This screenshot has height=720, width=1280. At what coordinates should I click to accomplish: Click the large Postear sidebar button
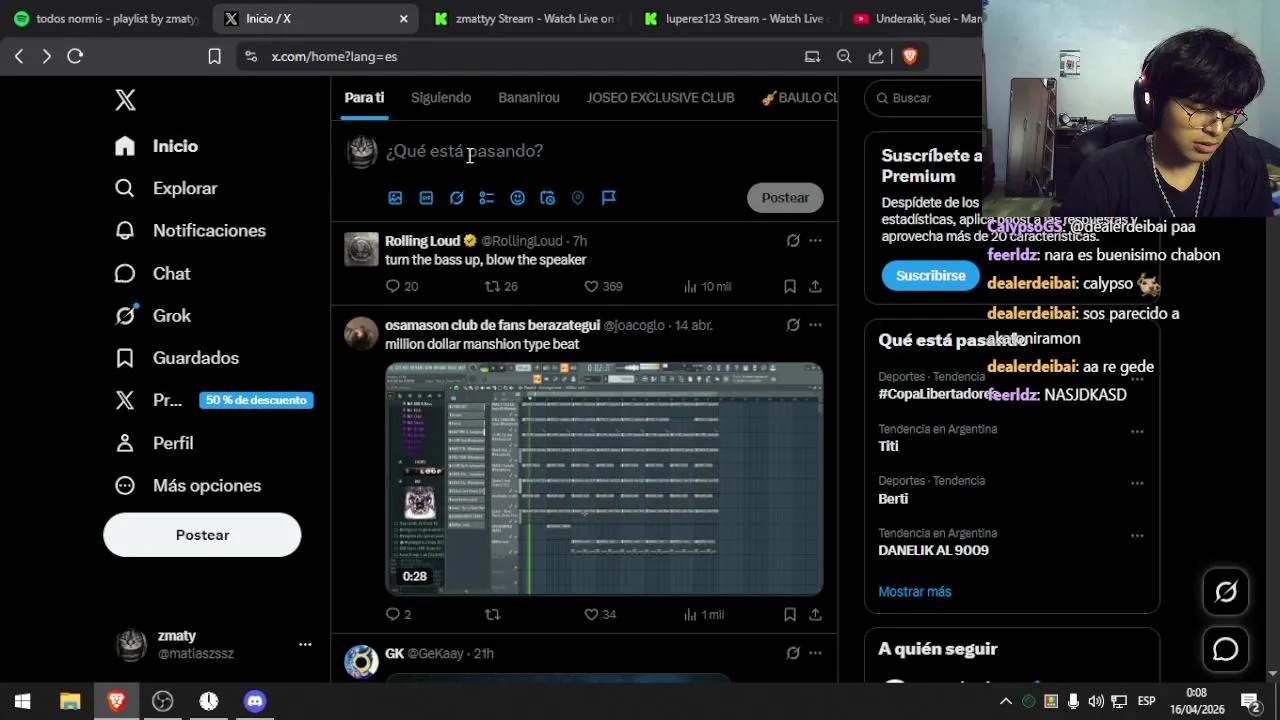pyautogui.click(x=202, y=535)
